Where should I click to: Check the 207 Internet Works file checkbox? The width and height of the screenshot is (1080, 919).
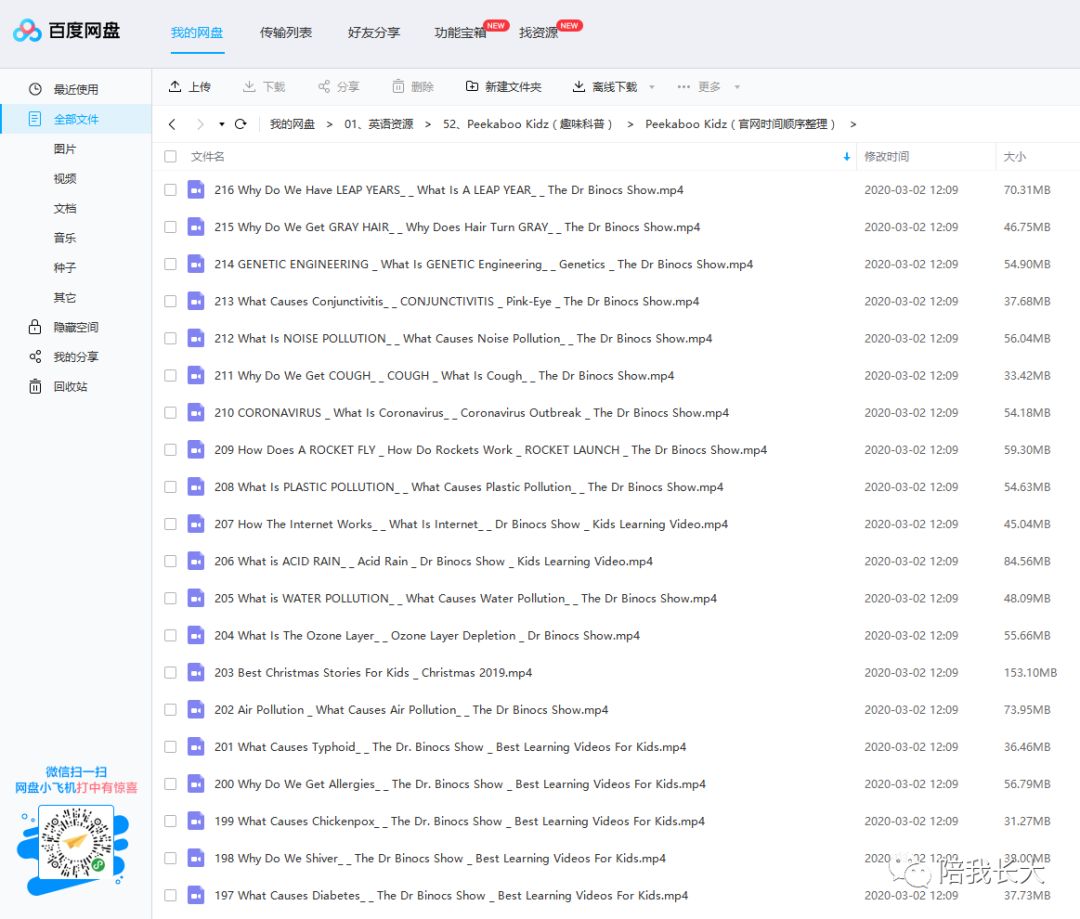pos(170,524)
